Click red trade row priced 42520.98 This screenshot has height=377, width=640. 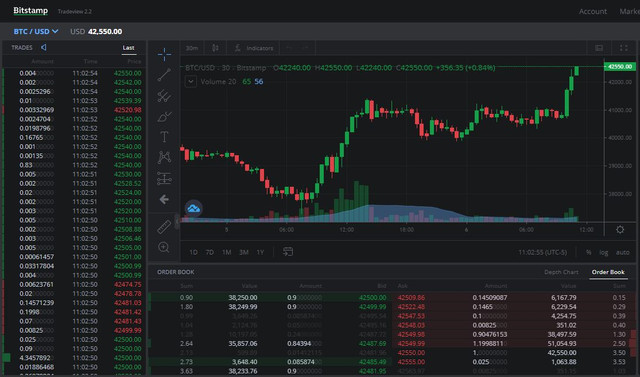point(73,110)
